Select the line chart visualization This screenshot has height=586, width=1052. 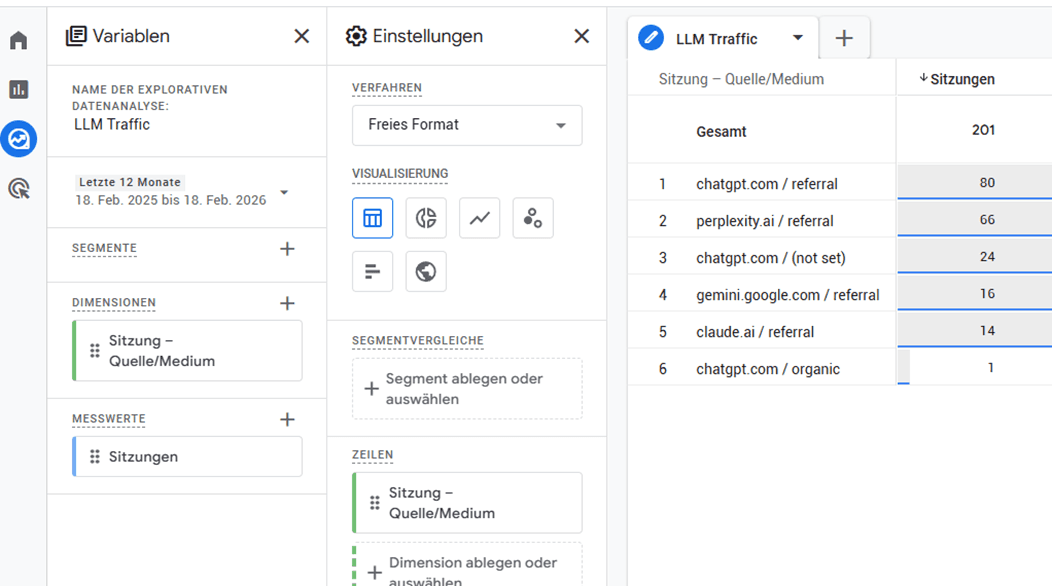[479, 217]
